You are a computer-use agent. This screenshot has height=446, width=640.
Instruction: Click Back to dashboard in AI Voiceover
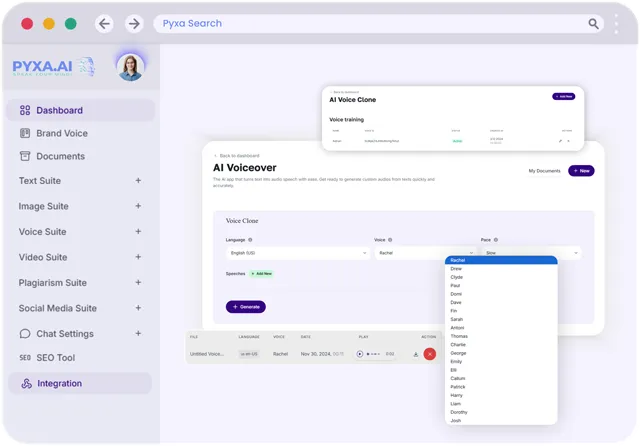point(237,156)
